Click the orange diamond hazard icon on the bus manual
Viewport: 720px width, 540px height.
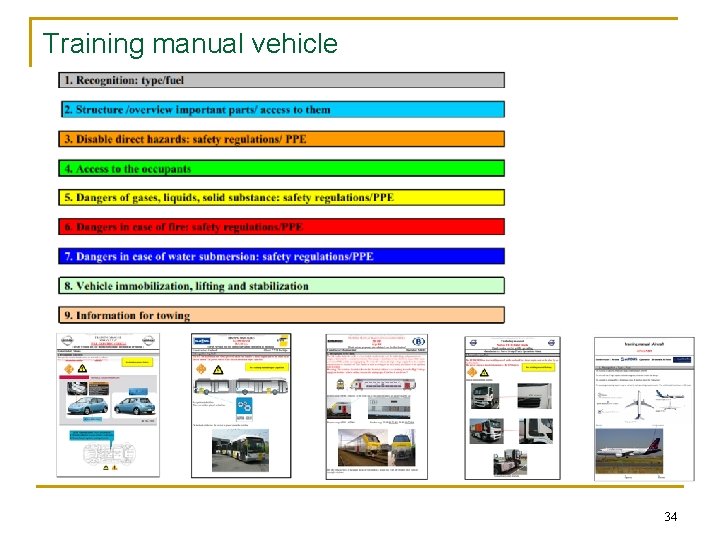point(201,369)
